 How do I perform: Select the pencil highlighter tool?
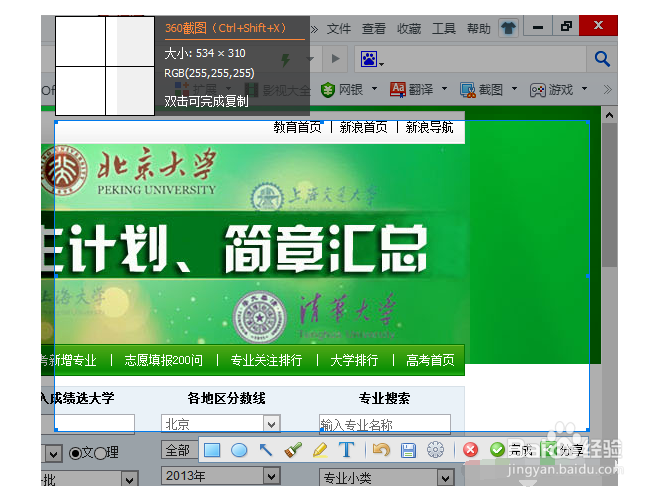click(320, 450)
